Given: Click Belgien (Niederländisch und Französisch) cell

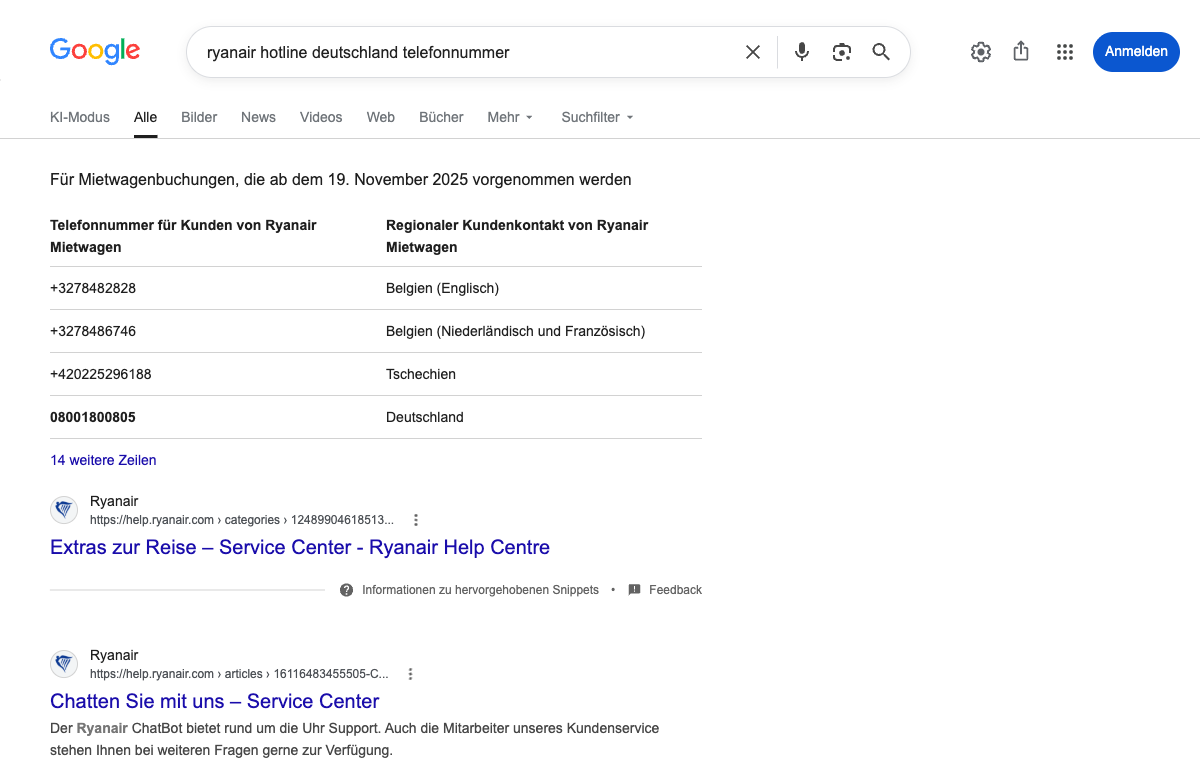Looking at the screenshot, I should (516, 331).
